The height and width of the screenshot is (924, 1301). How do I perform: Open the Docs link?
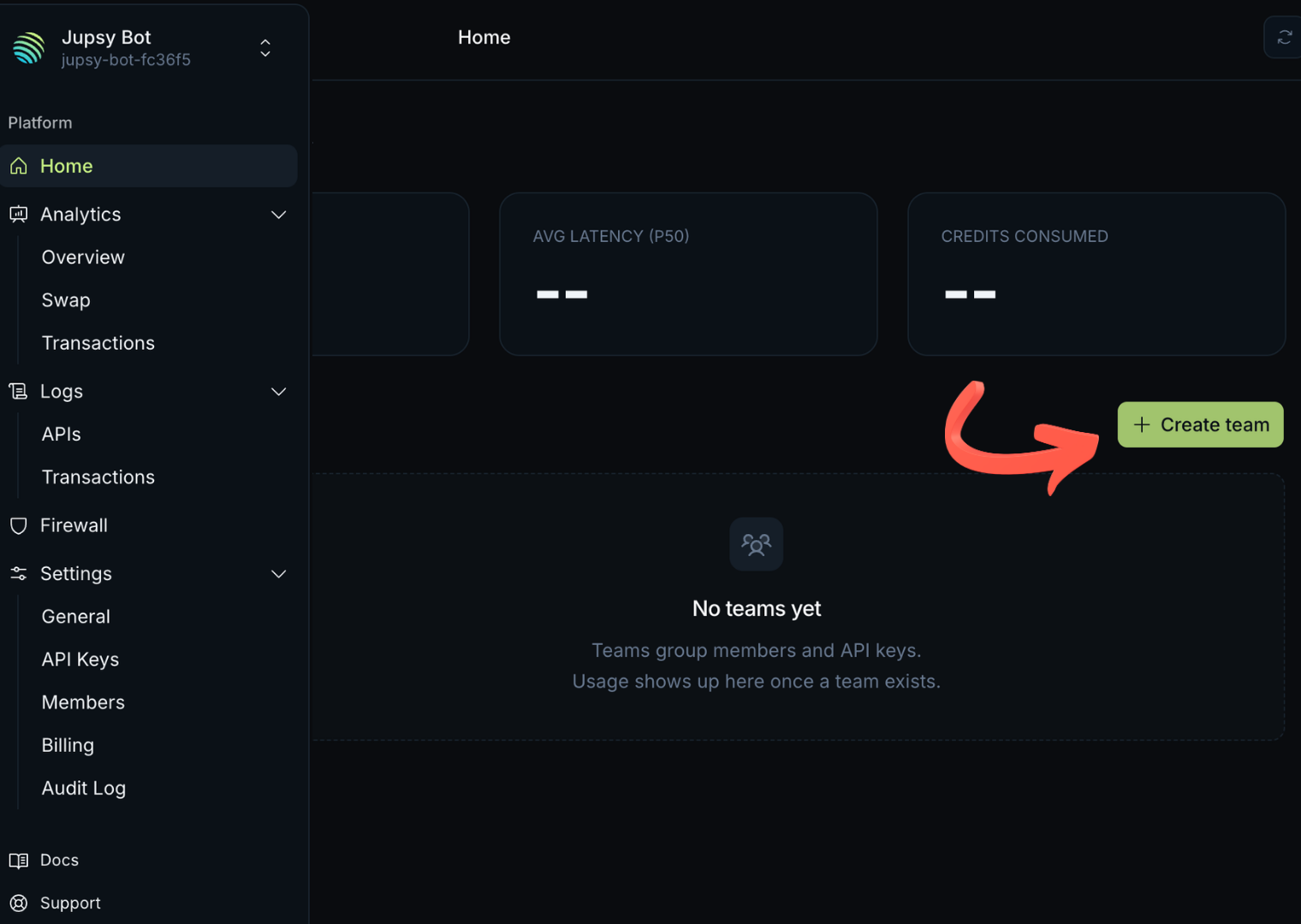point(59,860)
